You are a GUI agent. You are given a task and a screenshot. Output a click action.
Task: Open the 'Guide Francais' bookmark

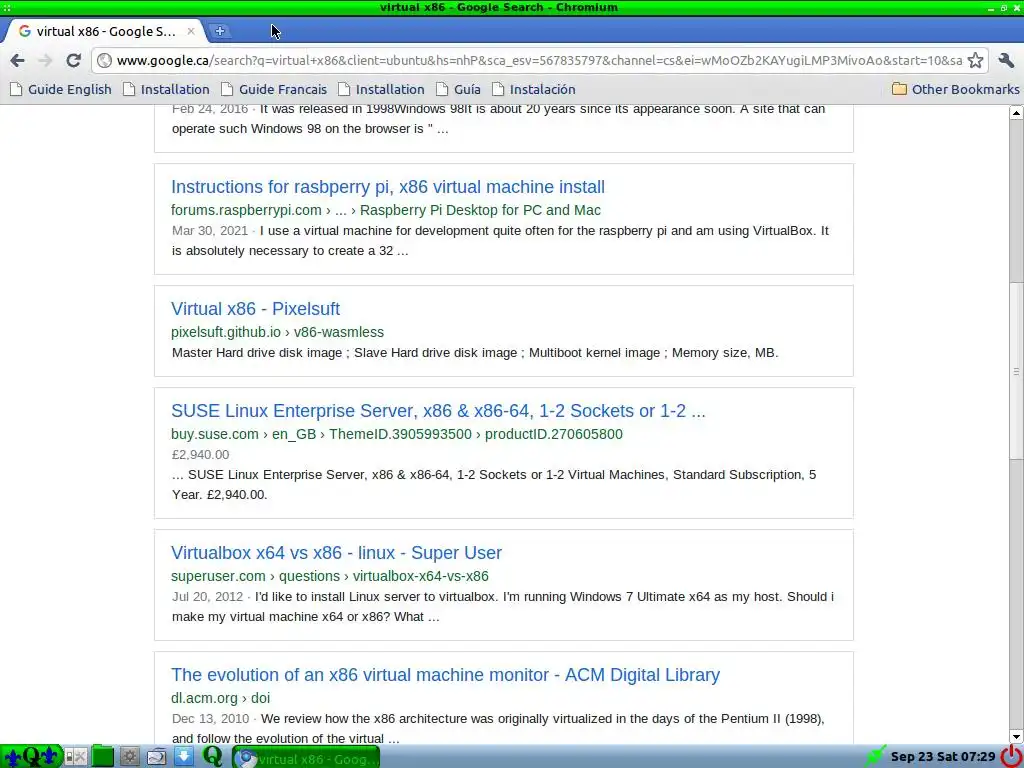pyautogui.click(x=274, y=89)
